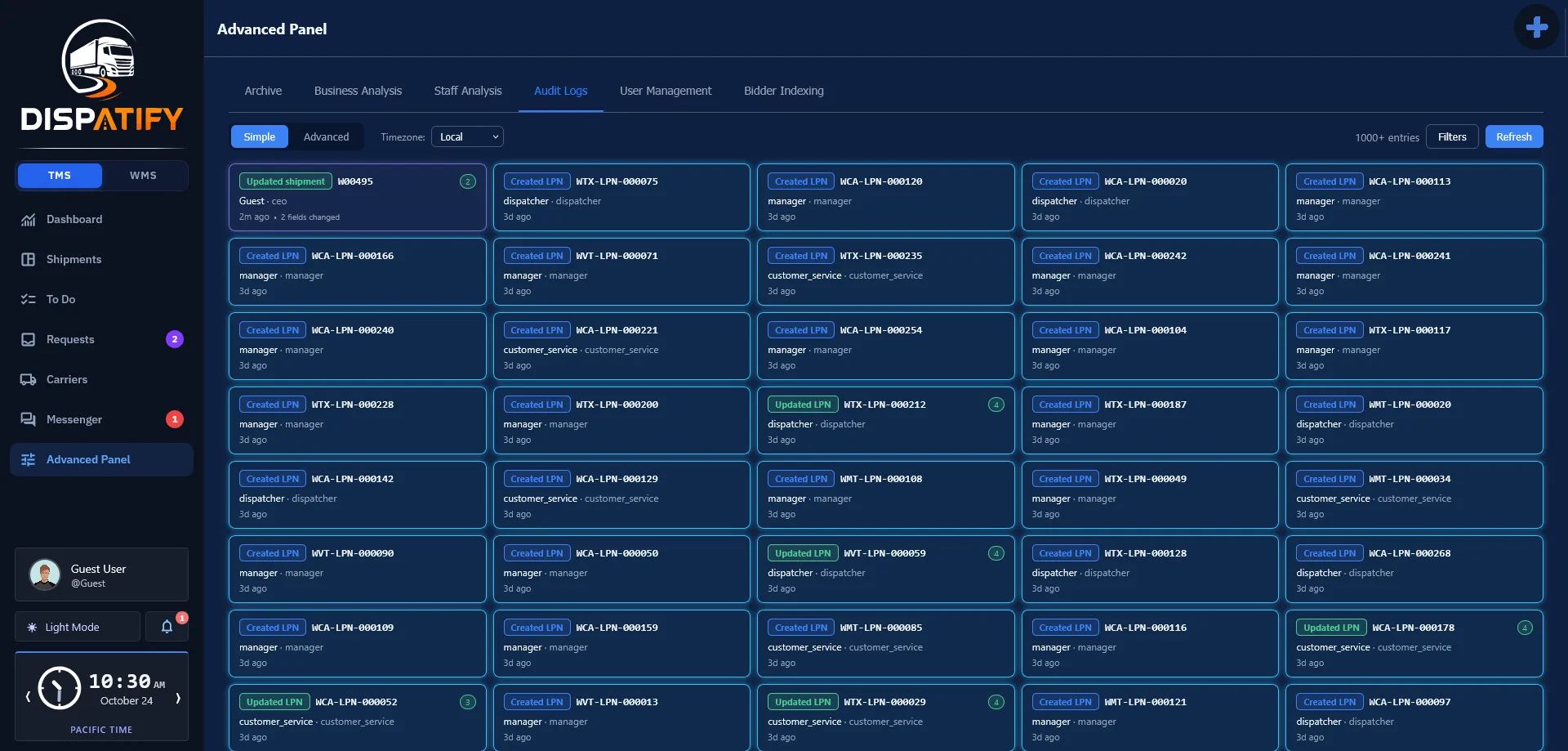The image size is (1568, 751).
Task: Click the Filters button
Action: [1452, 136]
